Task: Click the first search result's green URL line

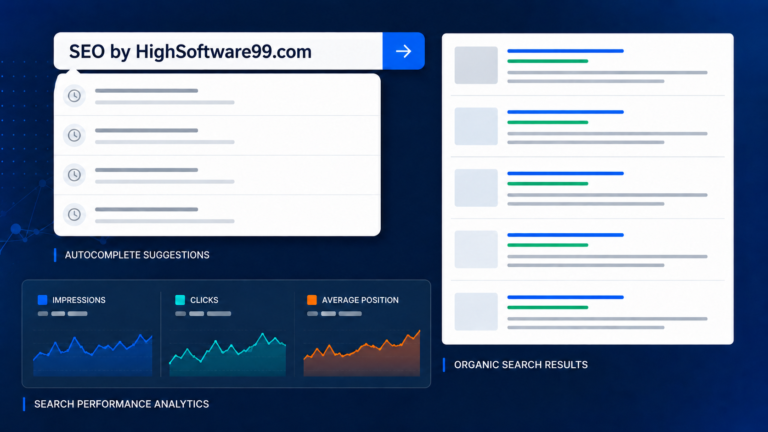Action: click(x=548, y=61)
